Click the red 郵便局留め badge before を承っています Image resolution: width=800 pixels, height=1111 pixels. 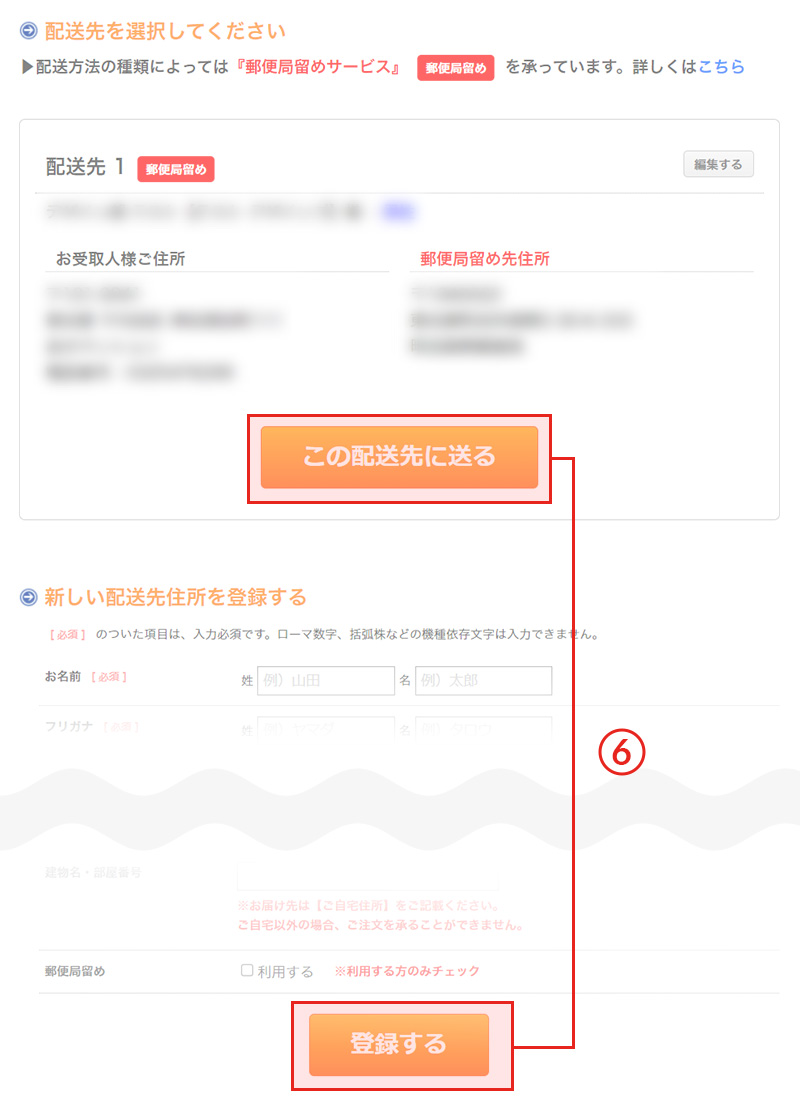tap(456, 68)
